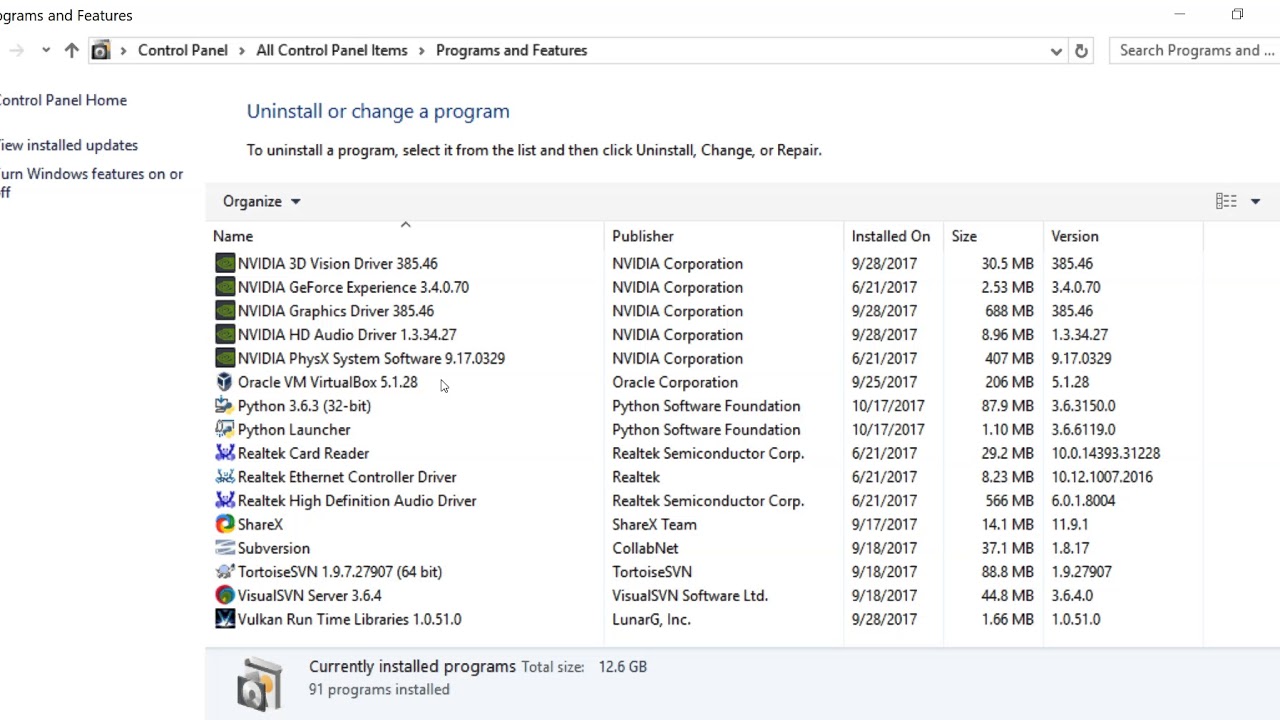Click the LunarG, Inc. publisher cell
Viewport: 1280px width, 720px height.
(x=651, y=619)
